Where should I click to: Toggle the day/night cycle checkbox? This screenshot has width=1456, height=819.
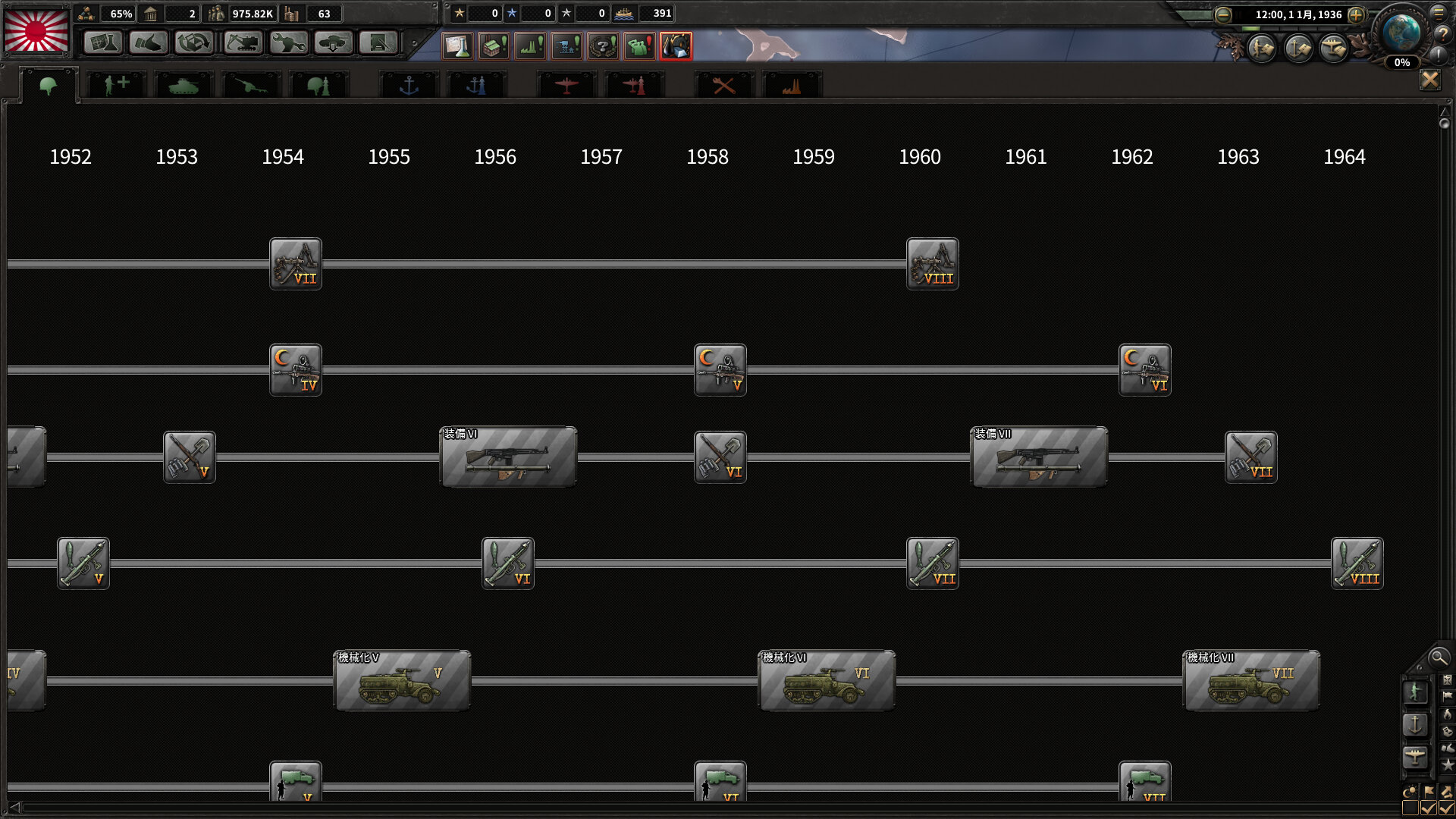pyautogui.click(x=1410, y=808)
